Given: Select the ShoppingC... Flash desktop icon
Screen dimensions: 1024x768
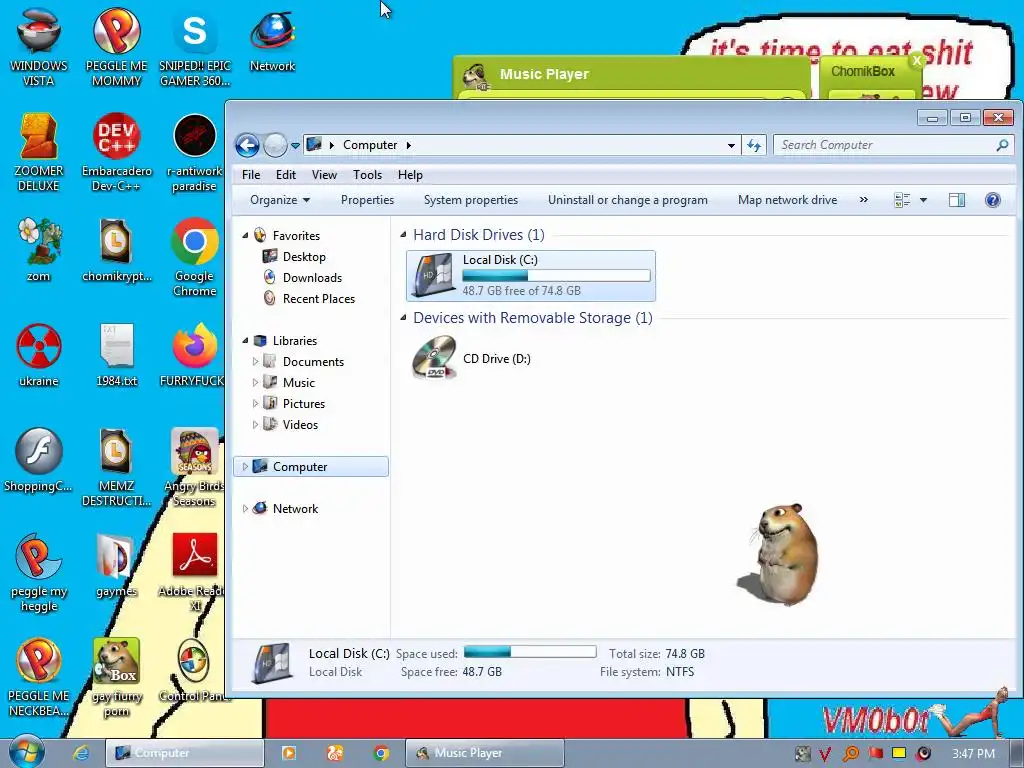Looking at the screenshot, I should click(39, 460).
